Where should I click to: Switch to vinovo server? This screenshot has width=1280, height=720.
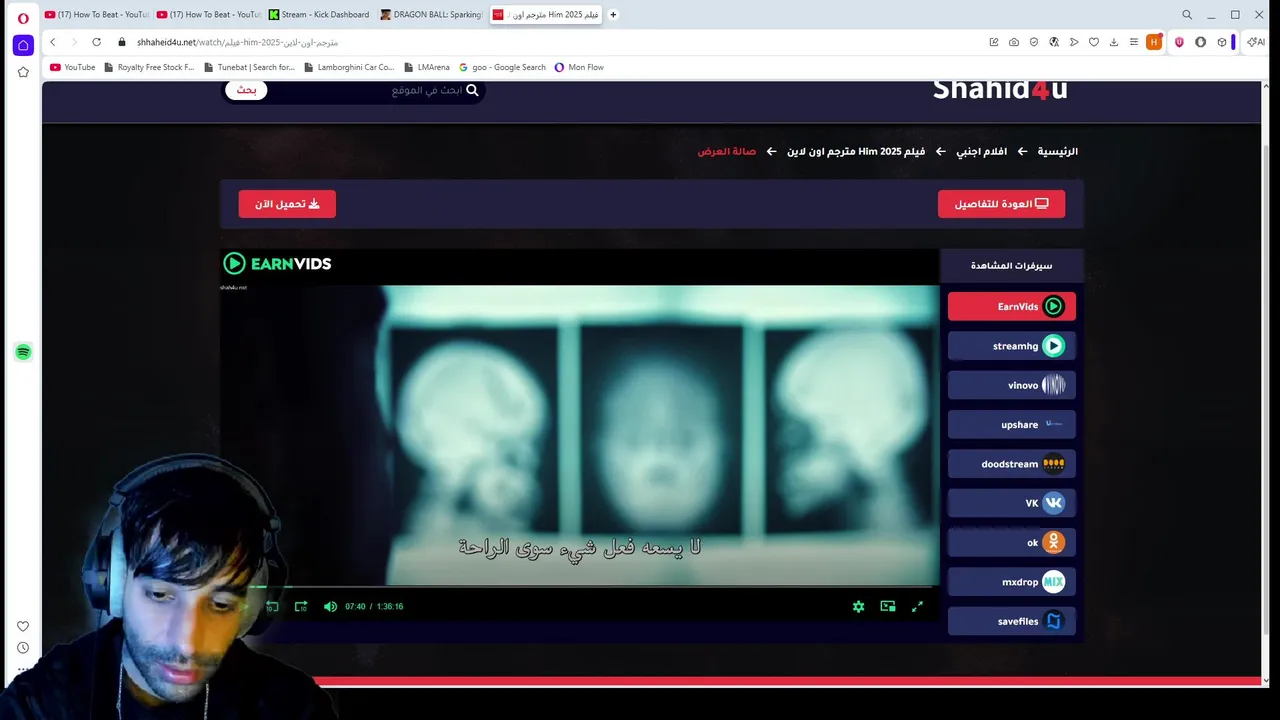pyautogui.click(x=1012, y=385)
